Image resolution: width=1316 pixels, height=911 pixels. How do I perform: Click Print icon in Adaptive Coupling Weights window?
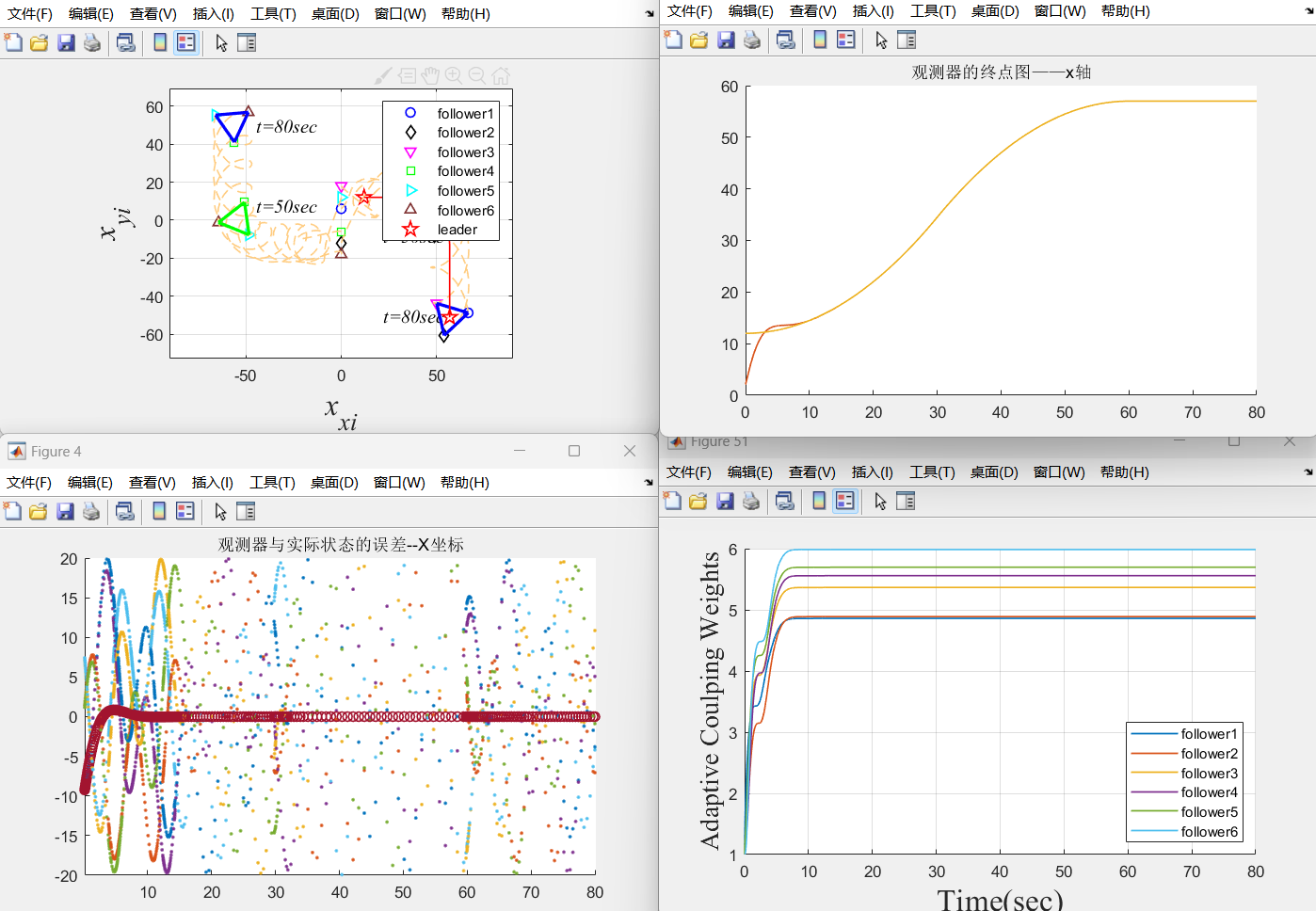coord(750,501)
